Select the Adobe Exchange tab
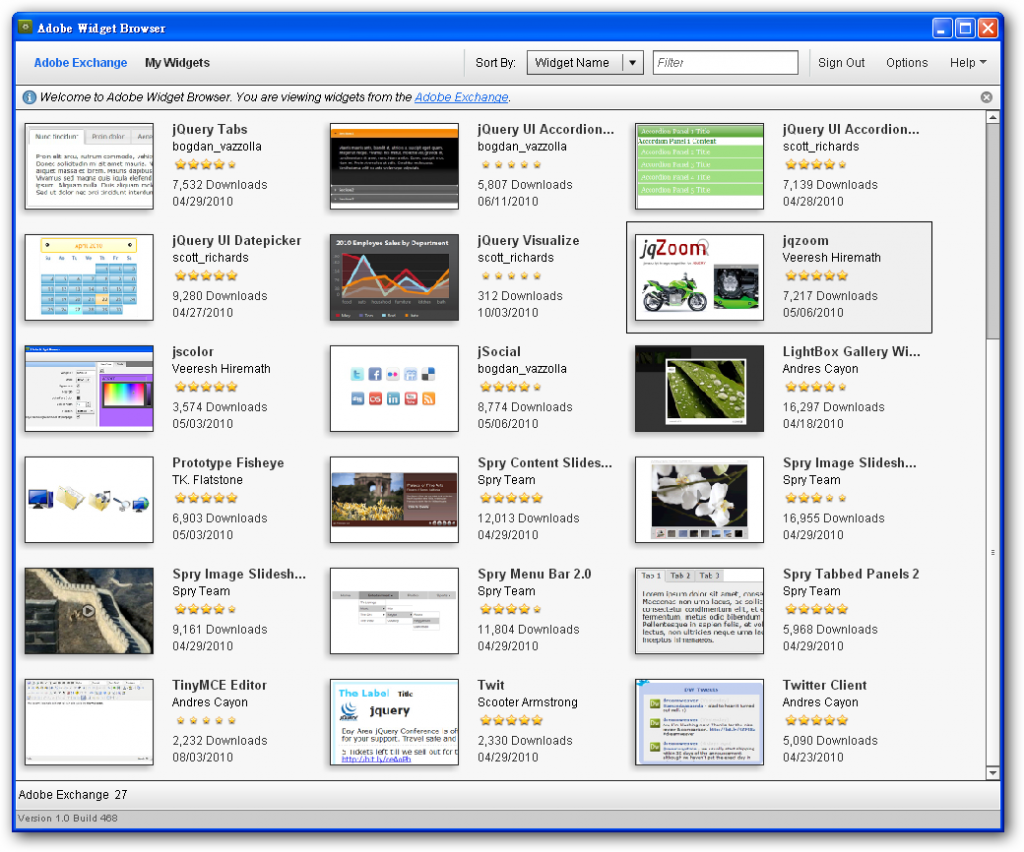The image size is (1024, 852). [x=80, y=62]
